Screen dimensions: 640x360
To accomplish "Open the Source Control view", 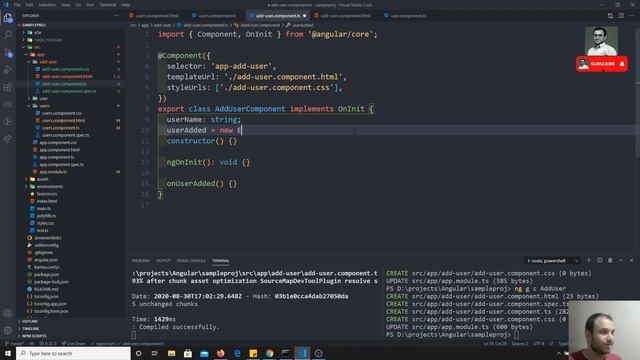I will click(8, 53).
